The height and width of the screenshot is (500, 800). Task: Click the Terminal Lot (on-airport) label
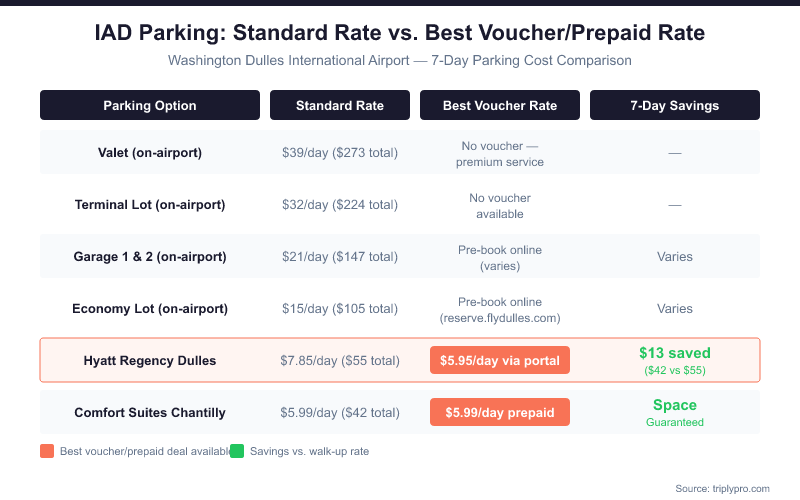tap(150, 205)
